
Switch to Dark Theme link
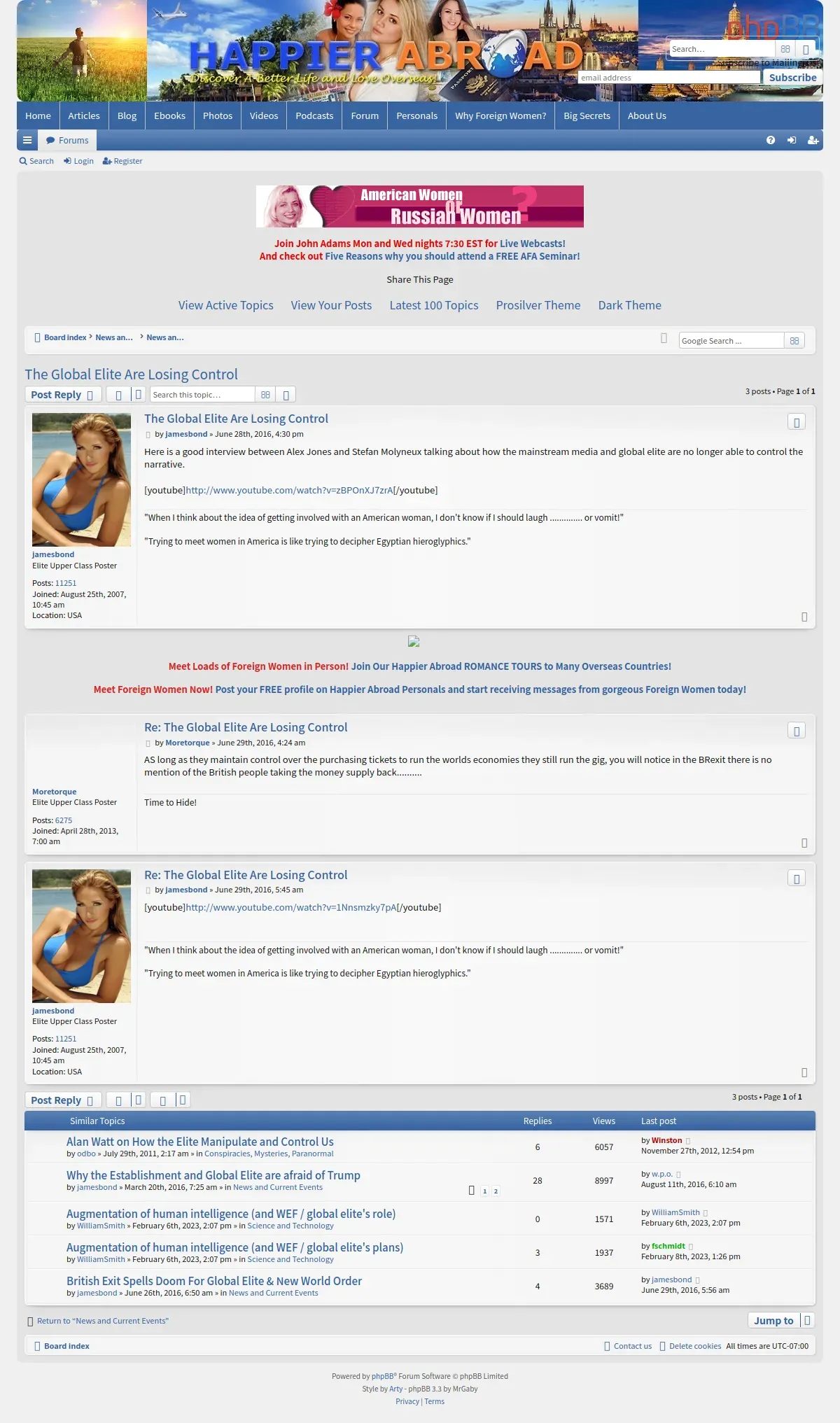tap(629, 305)
